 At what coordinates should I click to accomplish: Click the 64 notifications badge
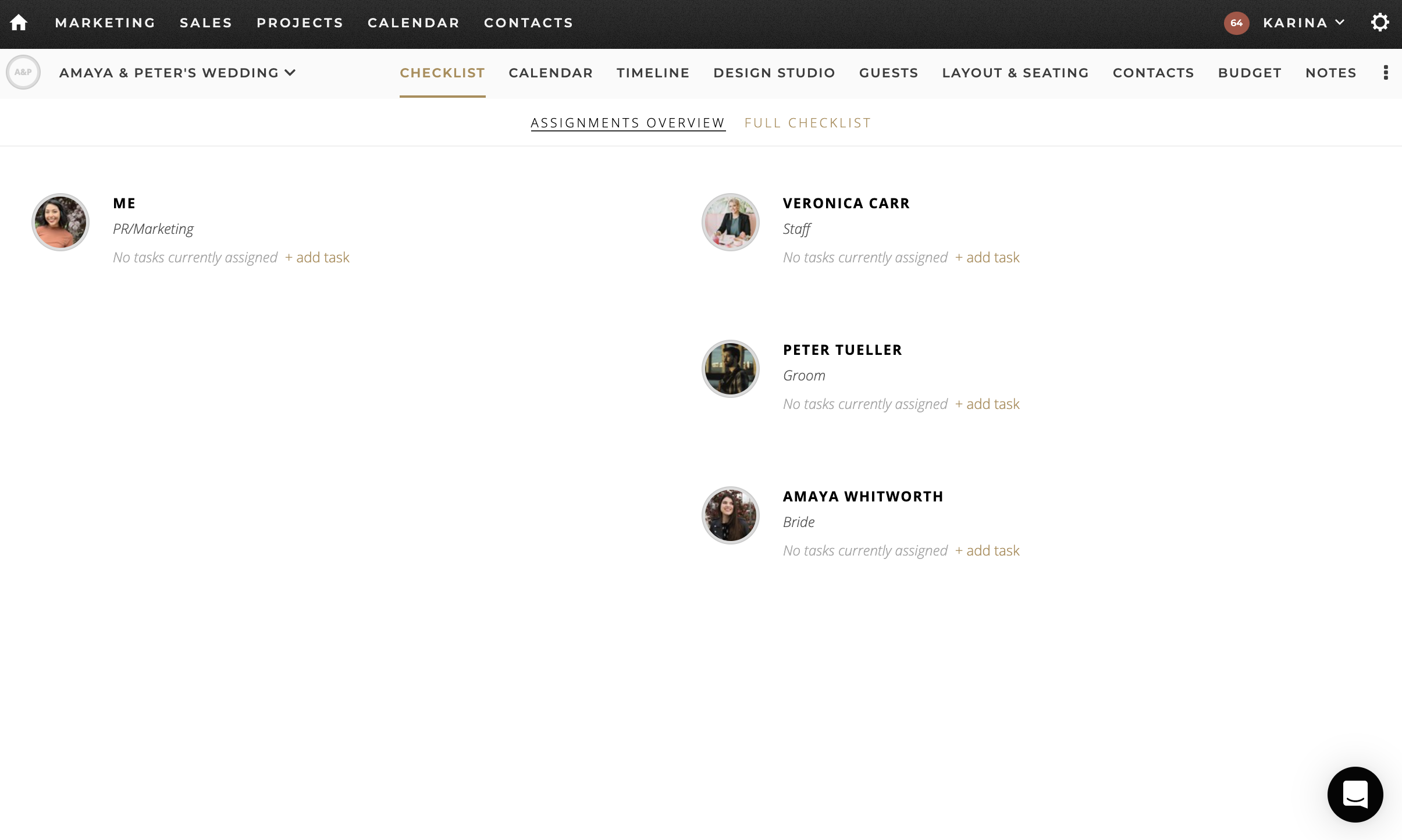(x=1236, y=23)
